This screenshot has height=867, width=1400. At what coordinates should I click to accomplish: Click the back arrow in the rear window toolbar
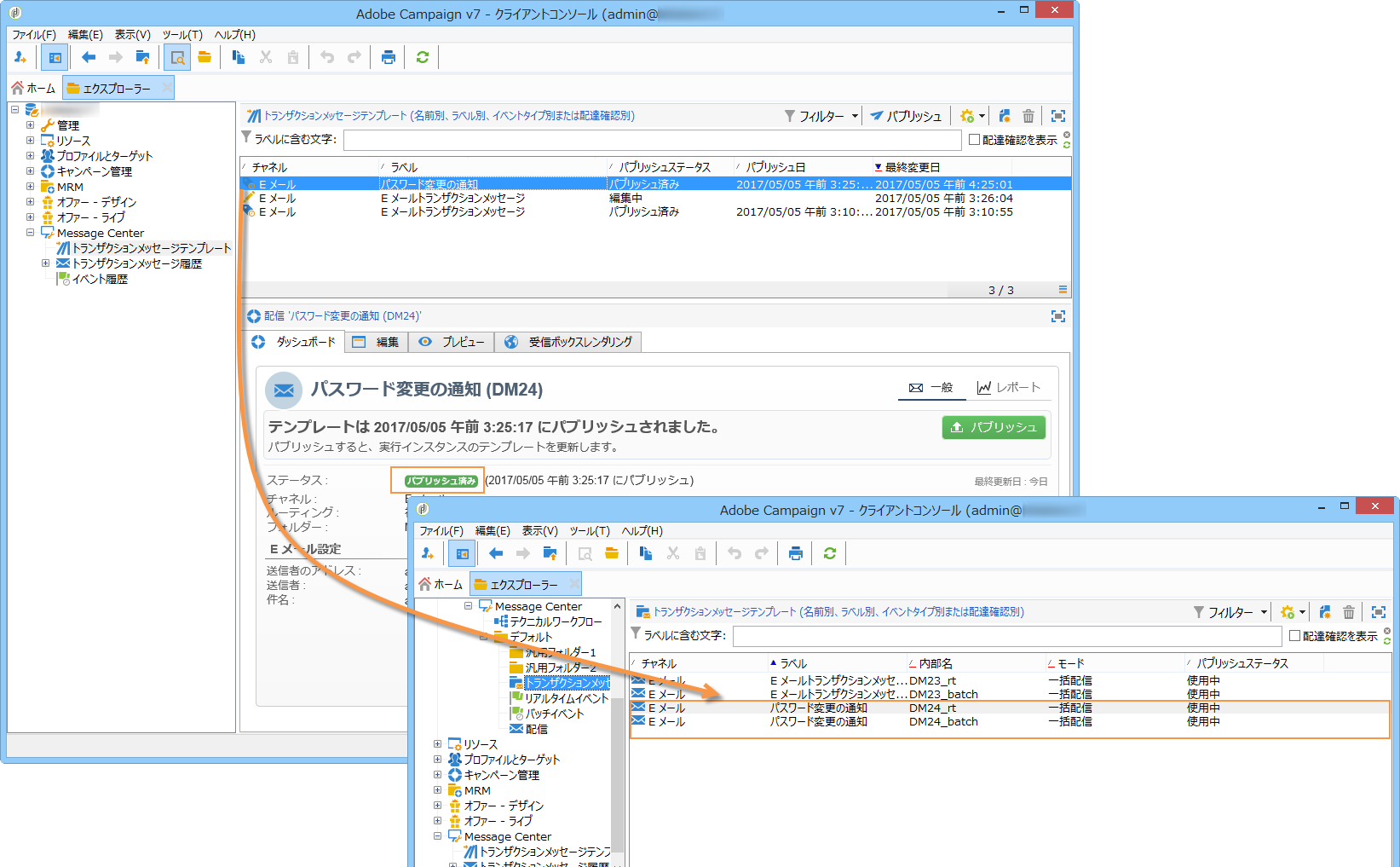(x=89, y=57)
